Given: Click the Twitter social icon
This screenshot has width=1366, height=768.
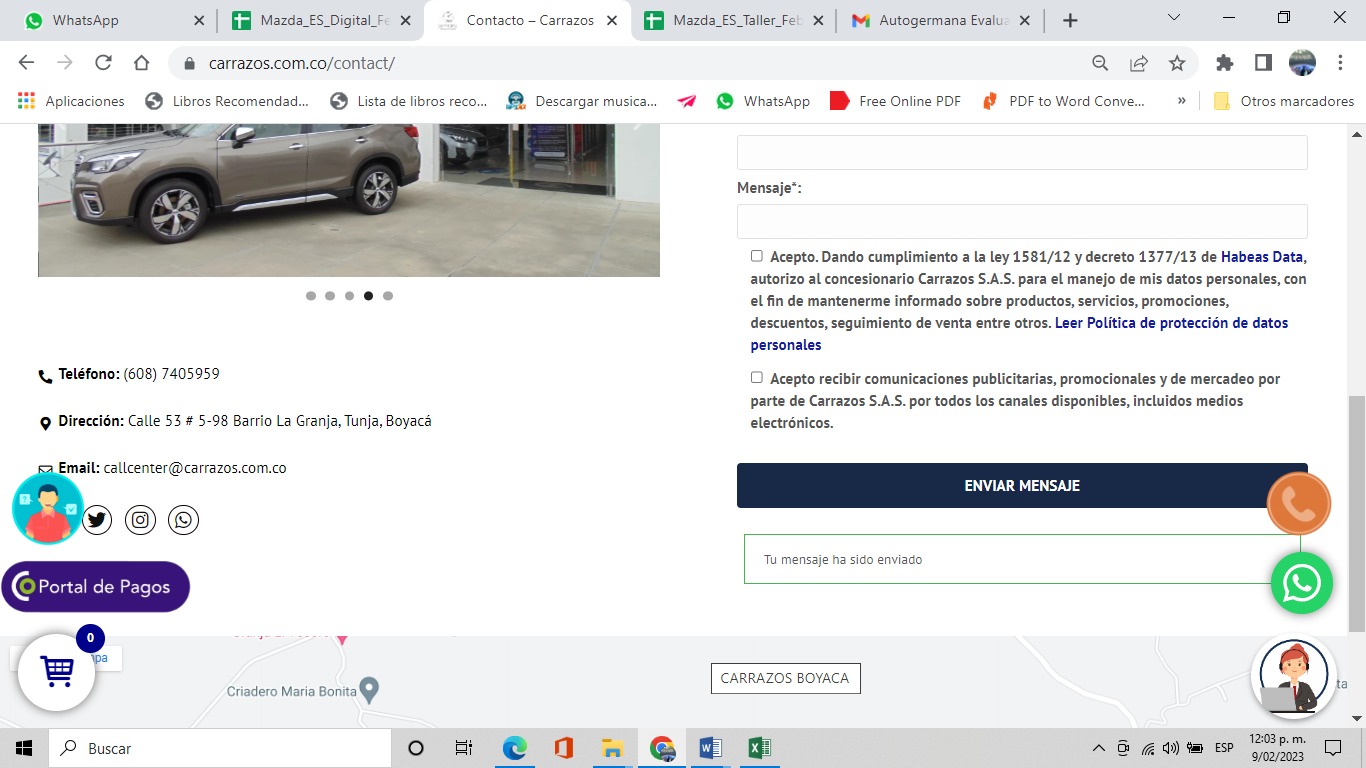Looking at the screenshot, I should (x=97, y=519).
